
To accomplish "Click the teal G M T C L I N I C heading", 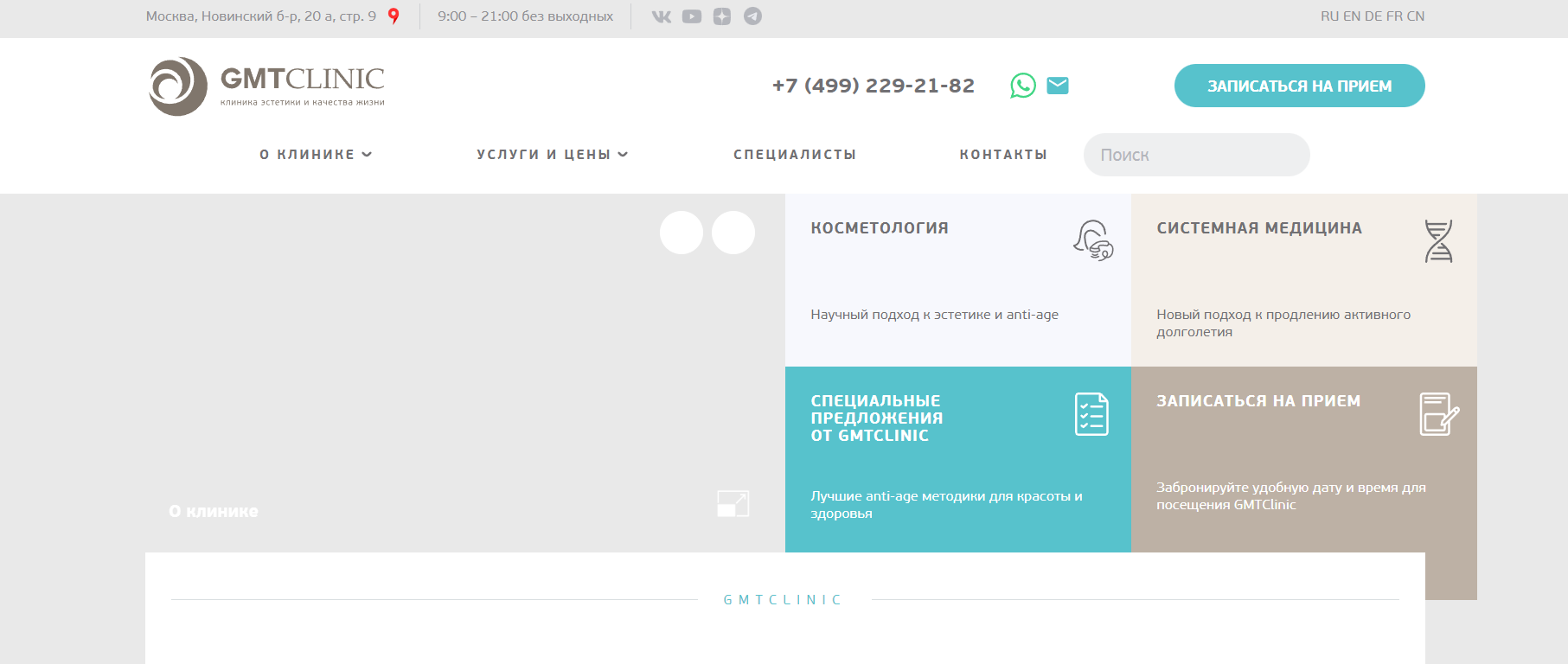I will click(x=783, y=600).
